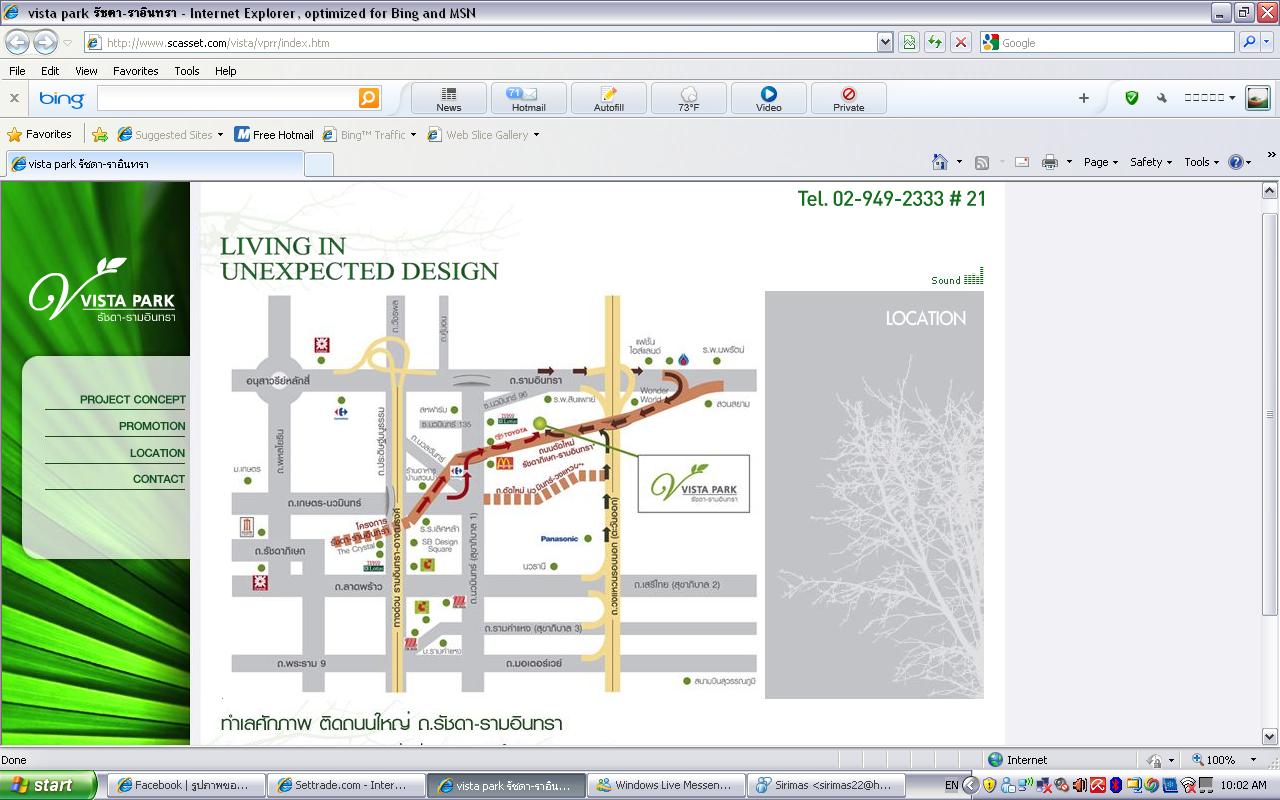The image size is (1280, 800).
Task: Toggle Compatibility View beside the address bar
Action: tap(909, 42)
